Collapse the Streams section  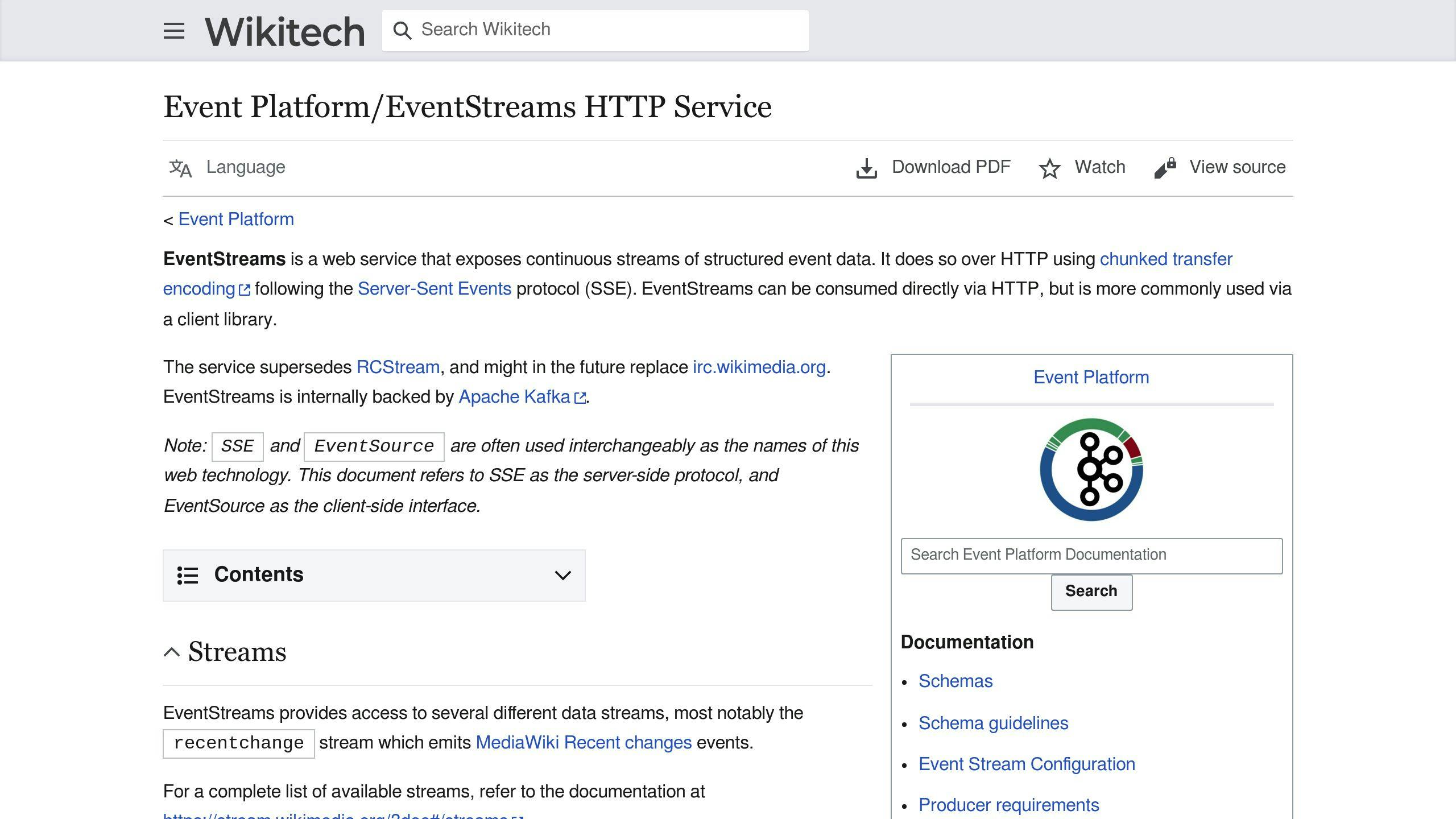(172, 652)
